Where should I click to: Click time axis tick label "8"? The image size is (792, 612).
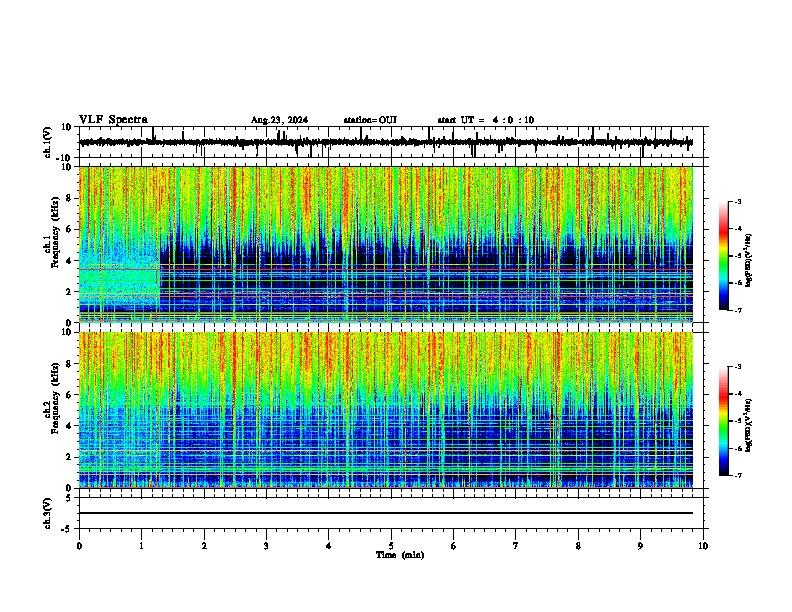coord(578,546)
